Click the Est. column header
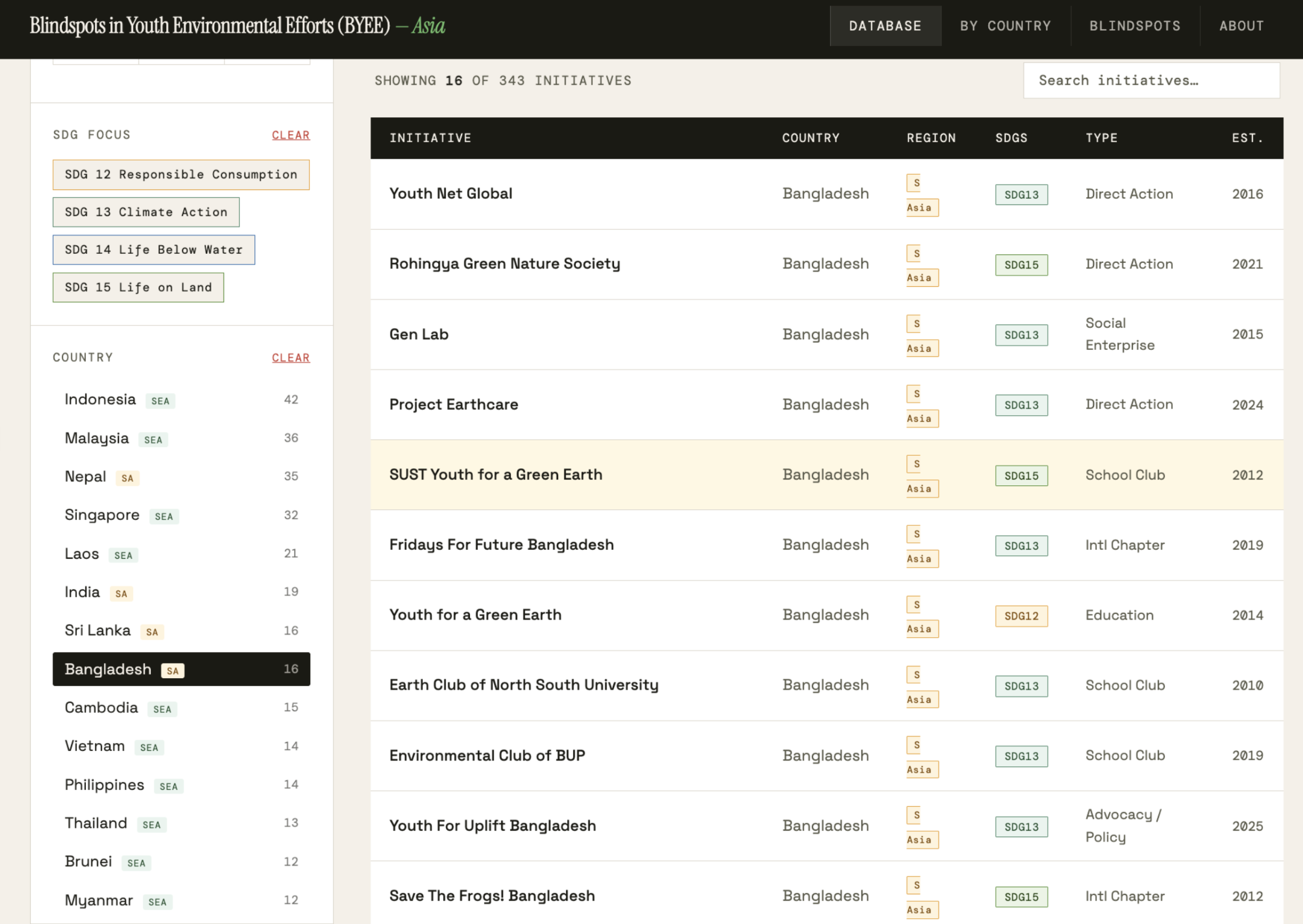This screenshot has width=1303, height=924. click(1247, 138)
